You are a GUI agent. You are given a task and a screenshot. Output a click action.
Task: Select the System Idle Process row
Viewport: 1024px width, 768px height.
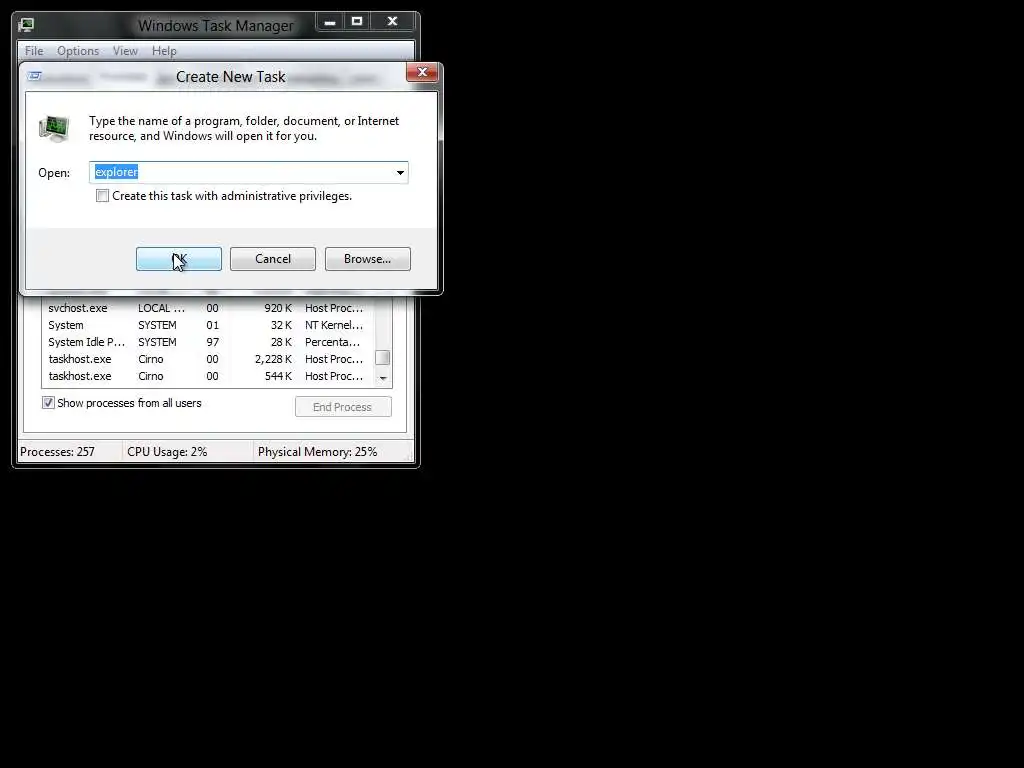(208, 342)
